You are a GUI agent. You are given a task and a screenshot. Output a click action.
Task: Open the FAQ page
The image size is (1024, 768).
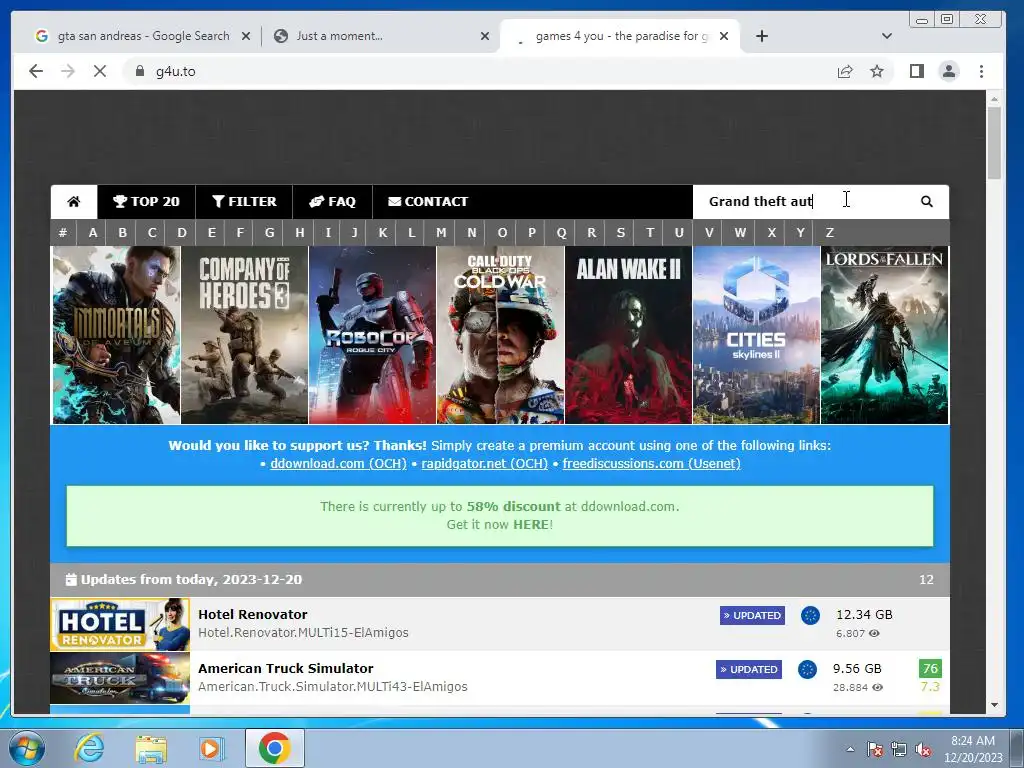332,202
